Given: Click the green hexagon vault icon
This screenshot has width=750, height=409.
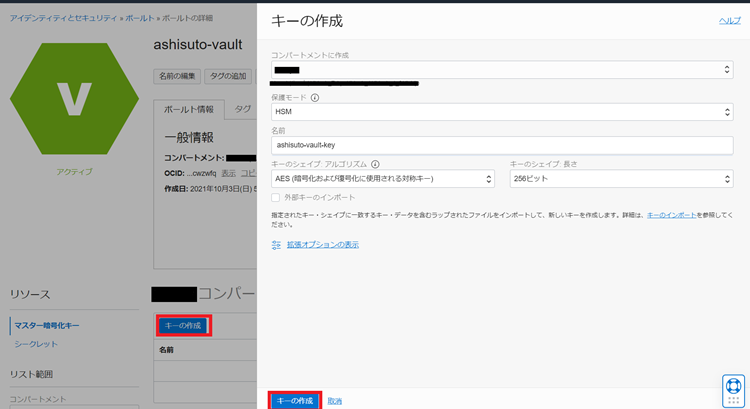Looking at the screenshot, I should click(74, 97).
